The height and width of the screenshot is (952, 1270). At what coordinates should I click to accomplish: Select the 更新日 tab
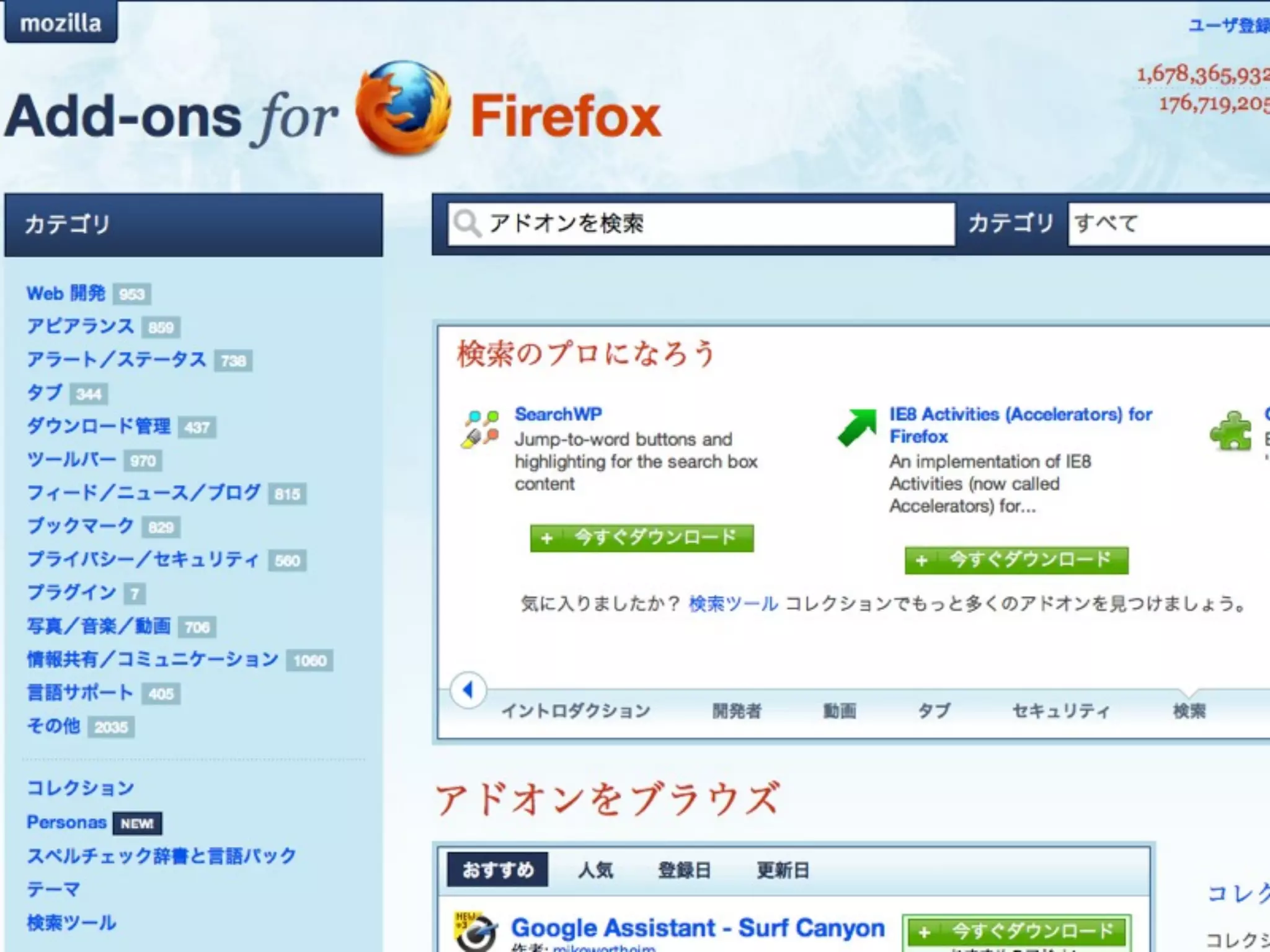[783, 870]
